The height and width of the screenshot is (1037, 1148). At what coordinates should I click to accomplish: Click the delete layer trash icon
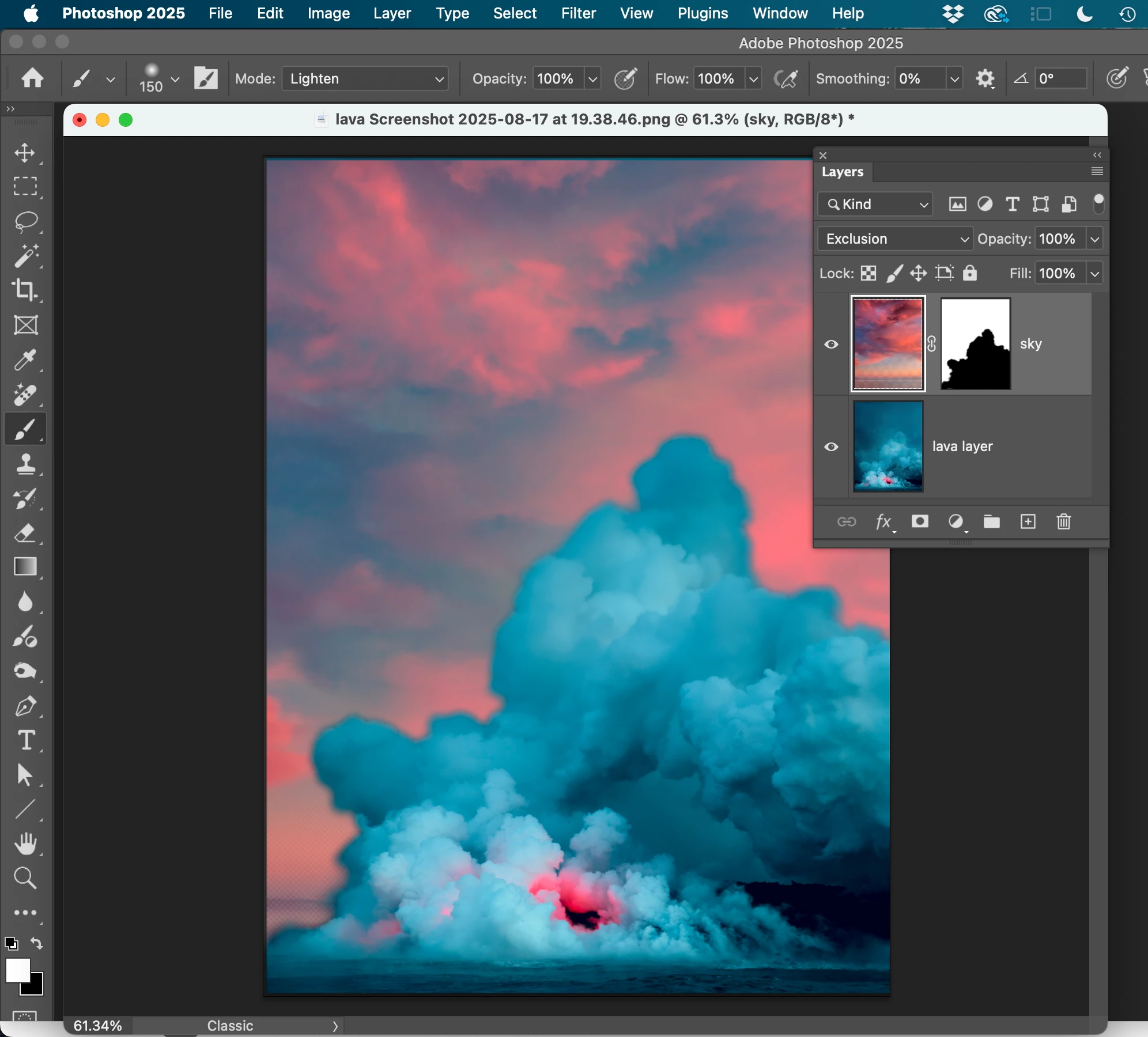[x=1064, y=522]
